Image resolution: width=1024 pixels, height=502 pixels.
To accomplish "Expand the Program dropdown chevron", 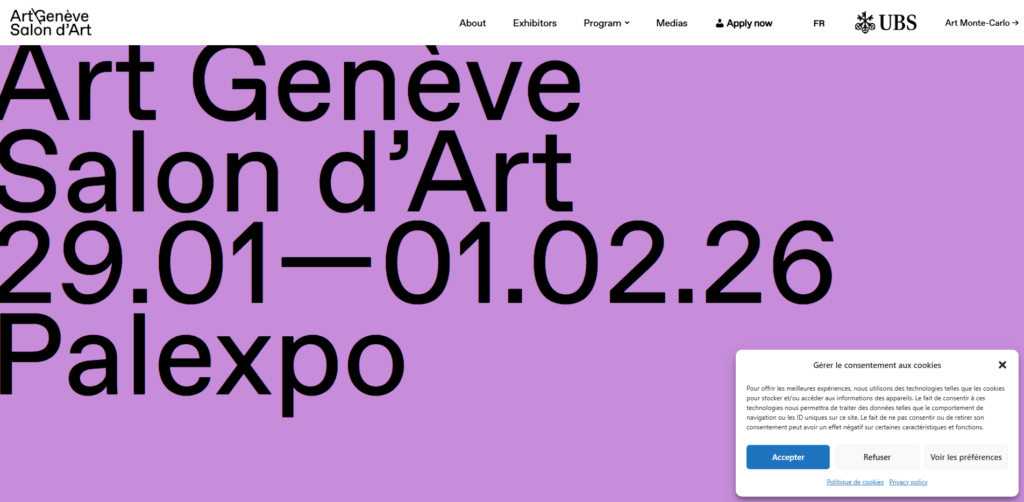I will 627,23.
